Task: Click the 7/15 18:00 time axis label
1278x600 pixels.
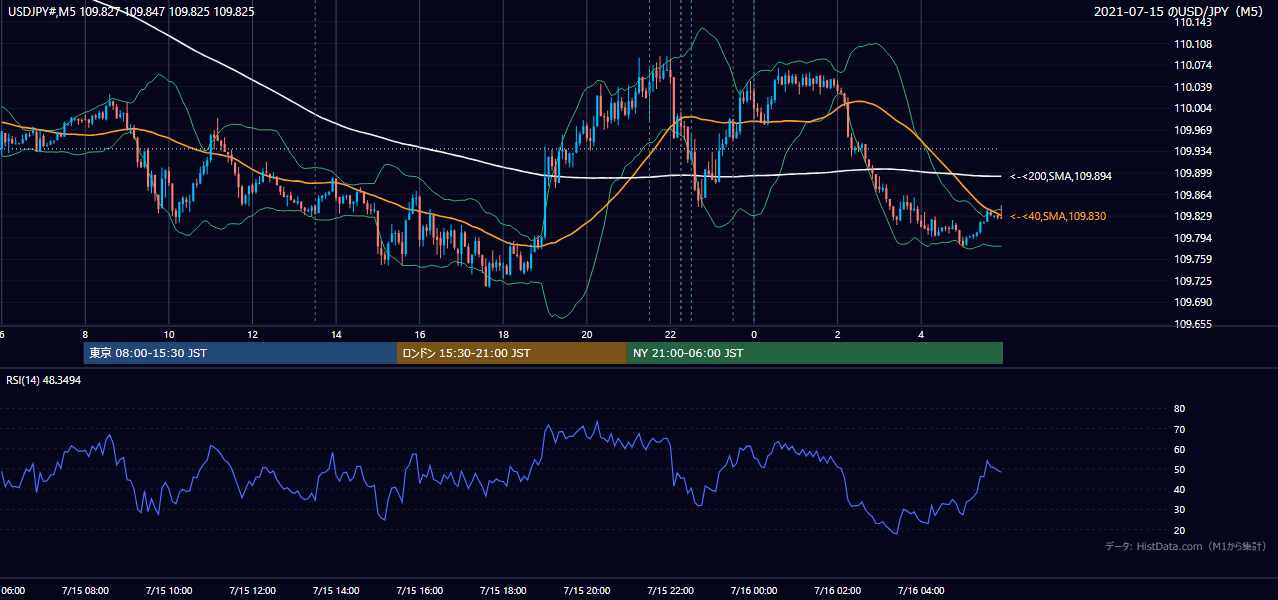Action: (x=503, y=590)
